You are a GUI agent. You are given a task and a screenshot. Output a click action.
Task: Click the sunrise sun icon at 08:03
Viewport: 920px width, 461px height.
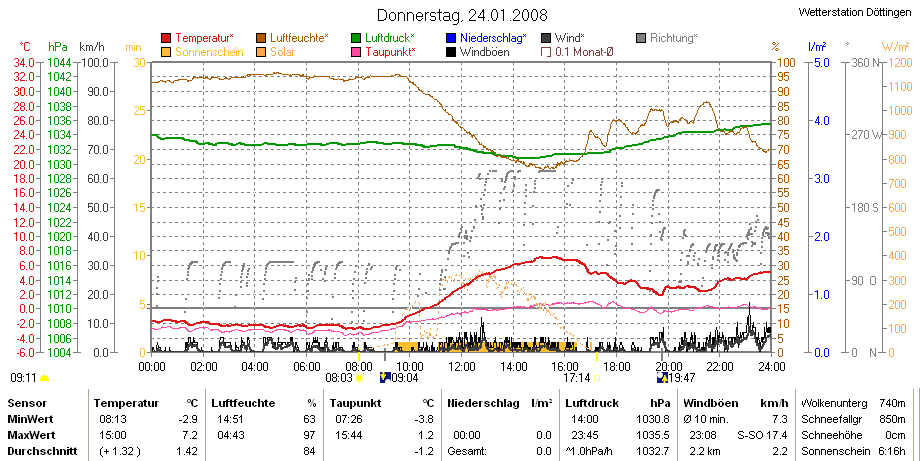pyautogui.click(x=359, y=378)
